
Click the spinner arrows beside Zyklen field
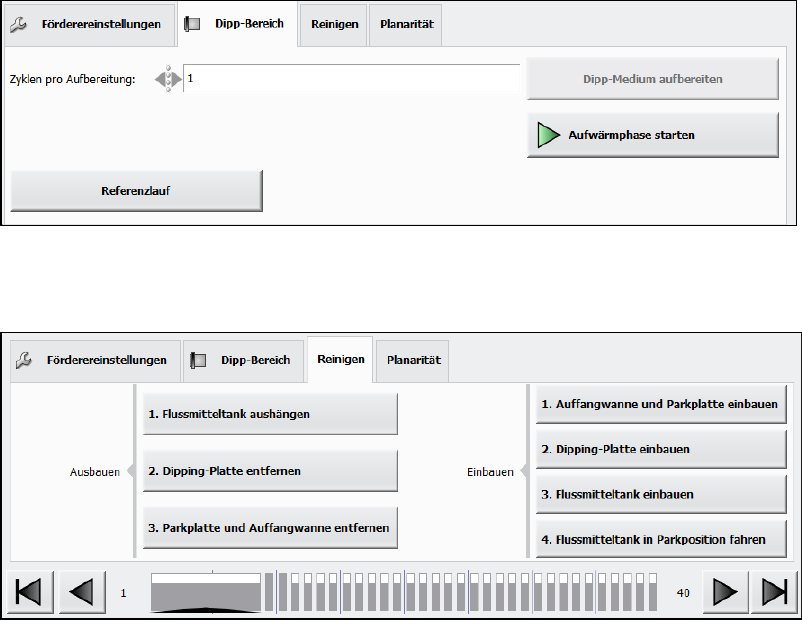[169, 79]
